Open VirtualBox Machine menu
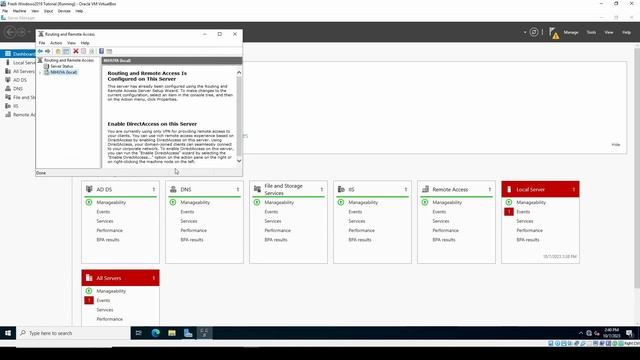Viewport: 640px width, 360px height. (x=19, y=11)
